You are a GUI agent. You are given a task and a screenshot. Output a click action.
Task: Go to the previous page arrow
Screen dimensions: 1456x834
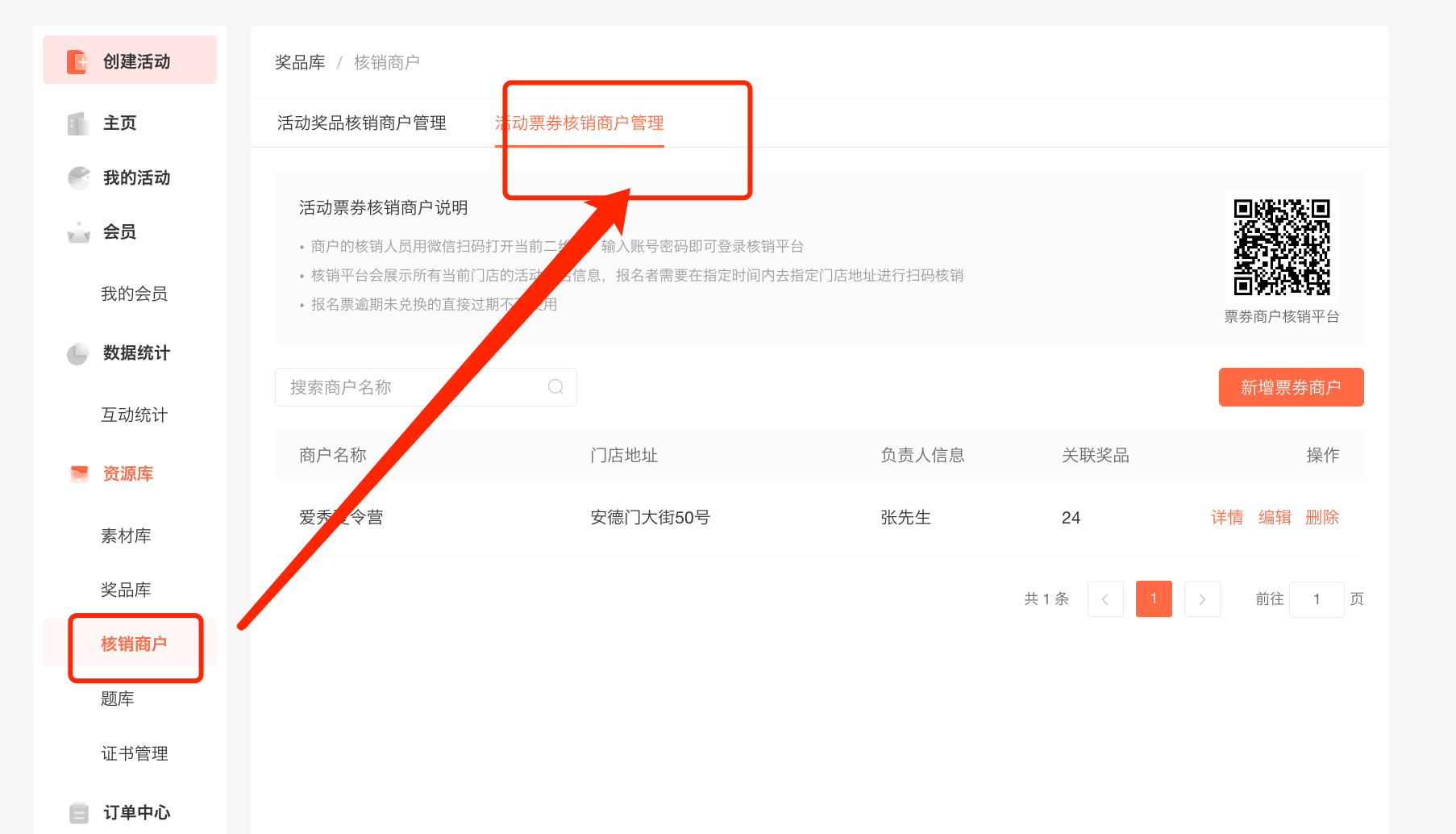(x=1104, y=599)
